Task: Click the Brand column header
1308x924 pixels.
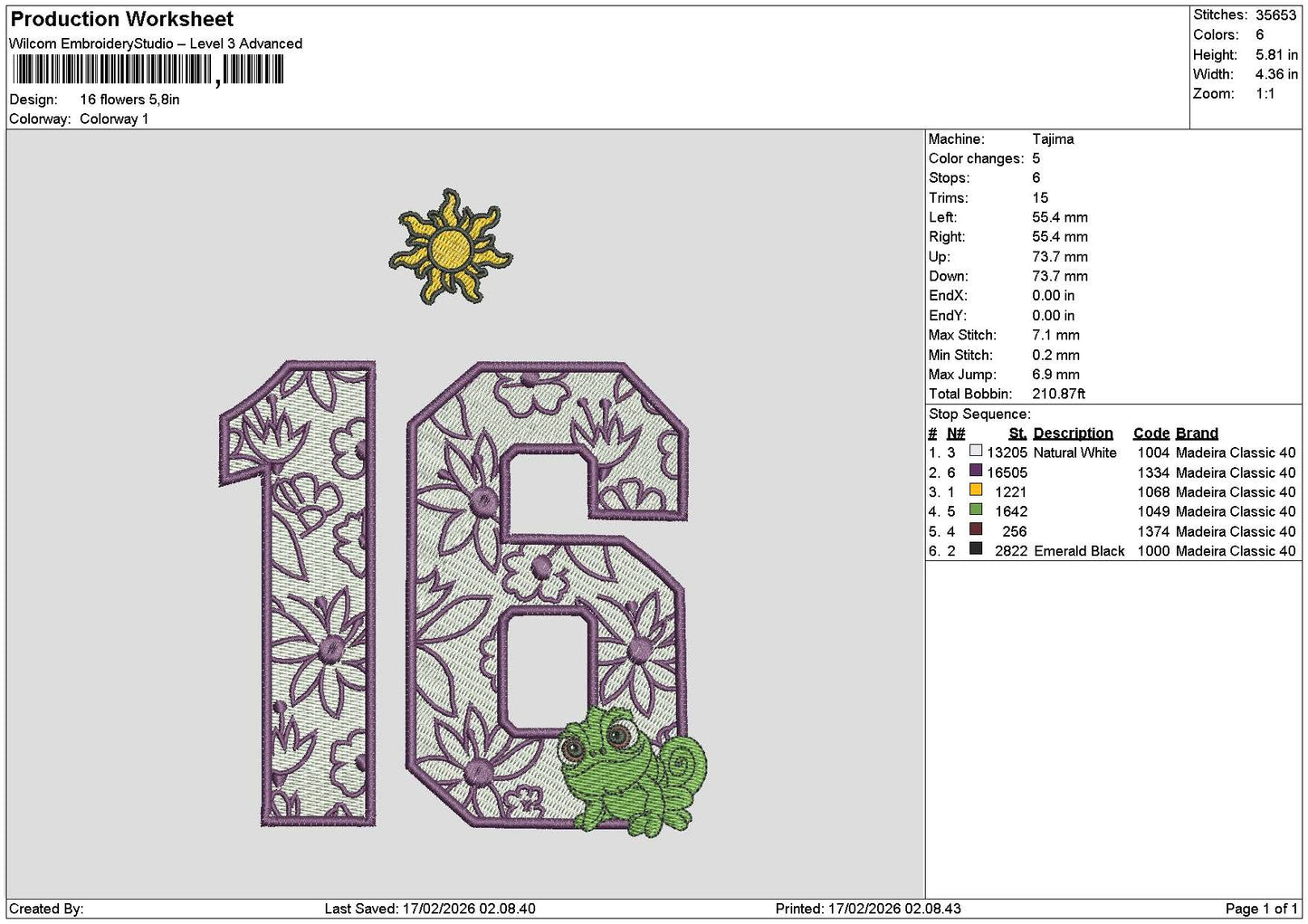Action: 1197,433
